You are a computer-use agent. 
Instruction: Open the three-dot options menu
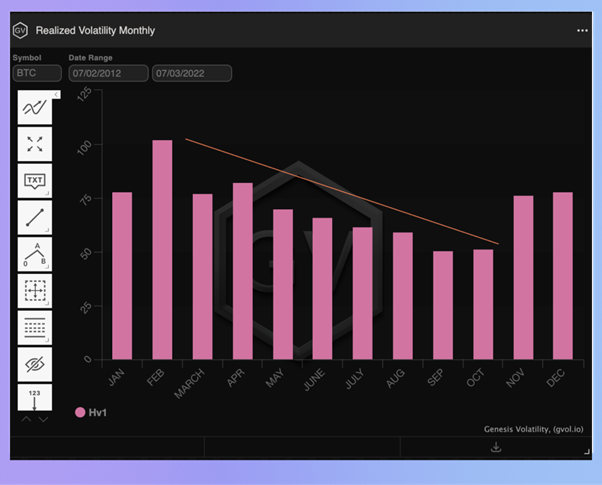(582, 31)
